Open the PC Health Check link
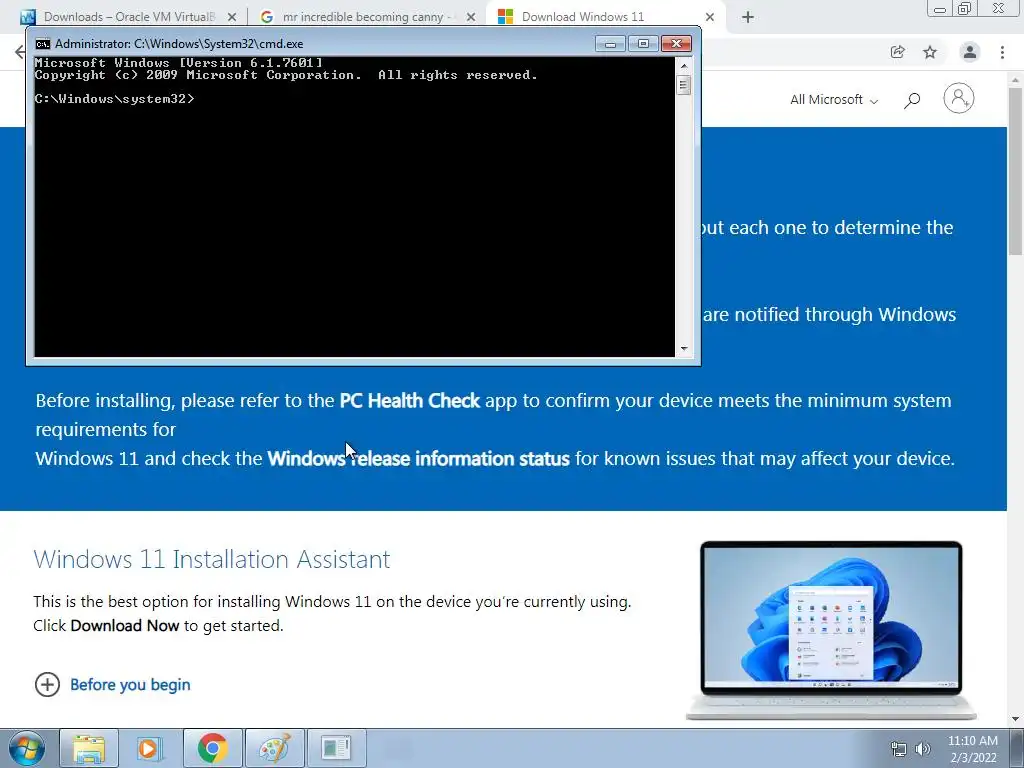1024x768 pixels. pyautogui.click(x=409, y=400)
